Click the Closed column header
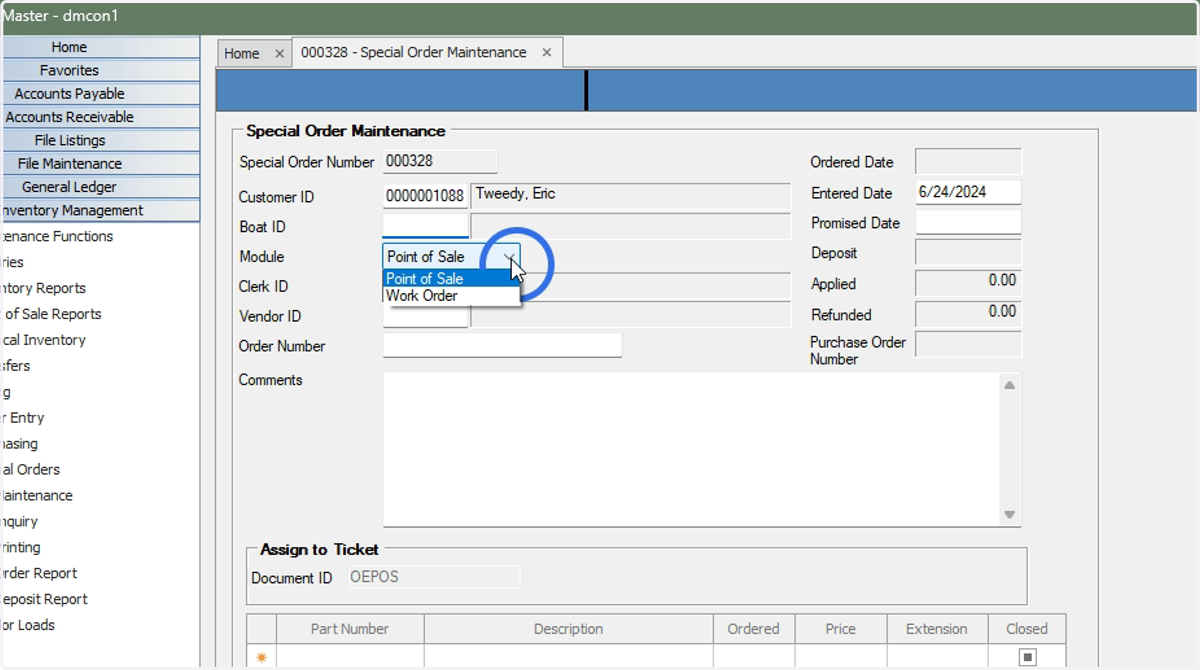Viewport: 1200px width, 670px height. (x=1027, y=629)
